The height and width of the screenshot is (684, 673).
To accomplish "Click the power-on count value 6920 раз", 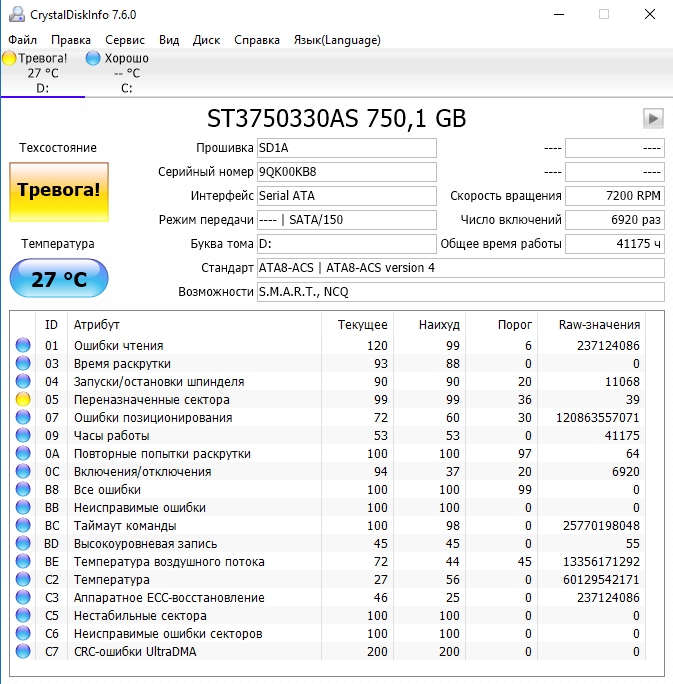I will pyautogui.click(x=615, y=220).
